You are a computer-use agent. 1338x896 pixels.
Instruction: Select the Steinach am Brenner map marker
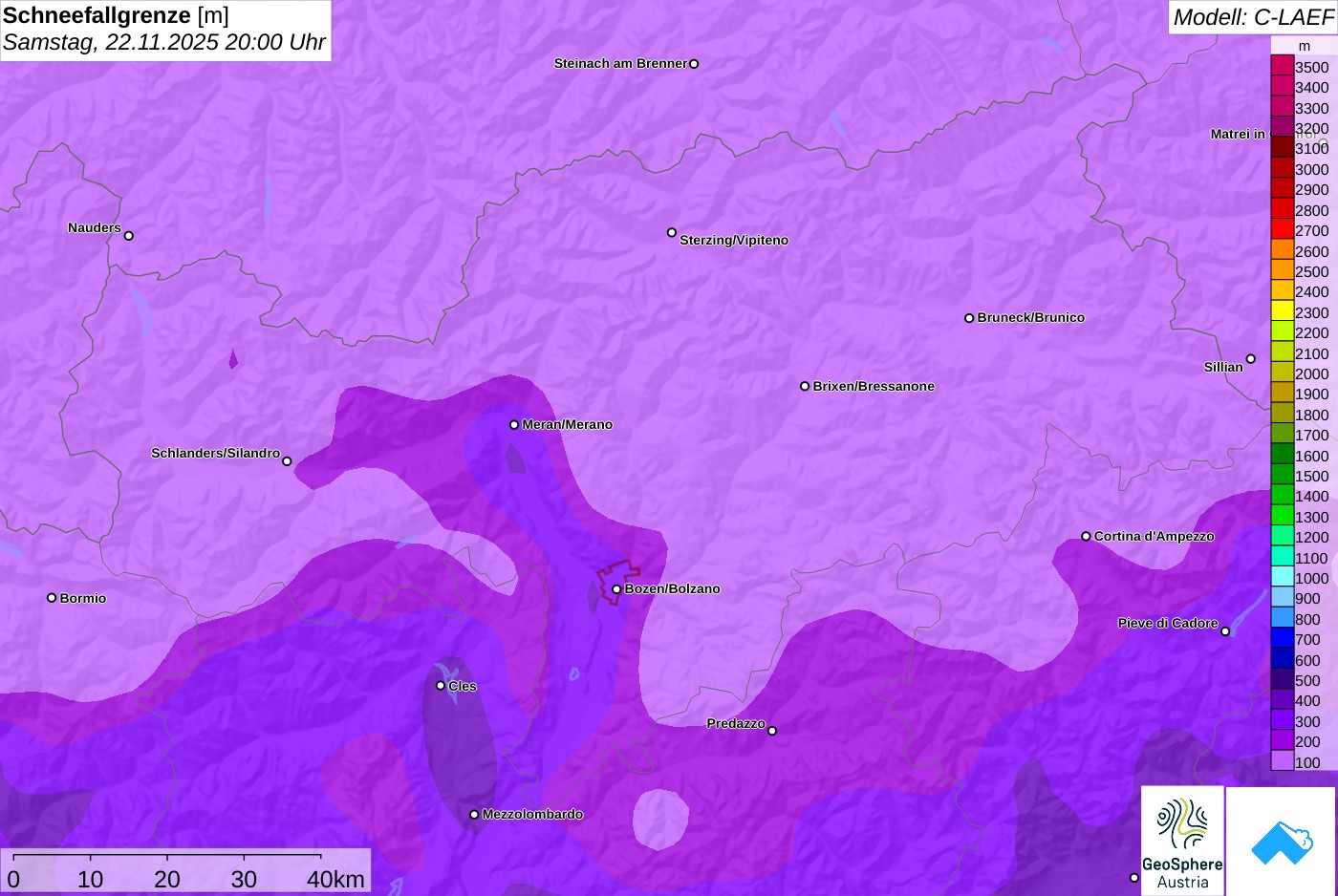694,64
